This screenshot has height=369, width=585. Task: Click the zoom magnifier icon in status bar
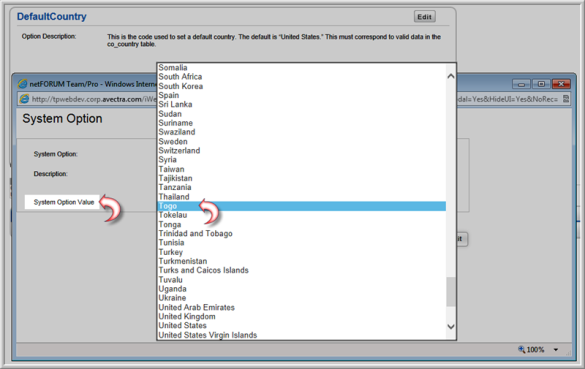(521, 349)
